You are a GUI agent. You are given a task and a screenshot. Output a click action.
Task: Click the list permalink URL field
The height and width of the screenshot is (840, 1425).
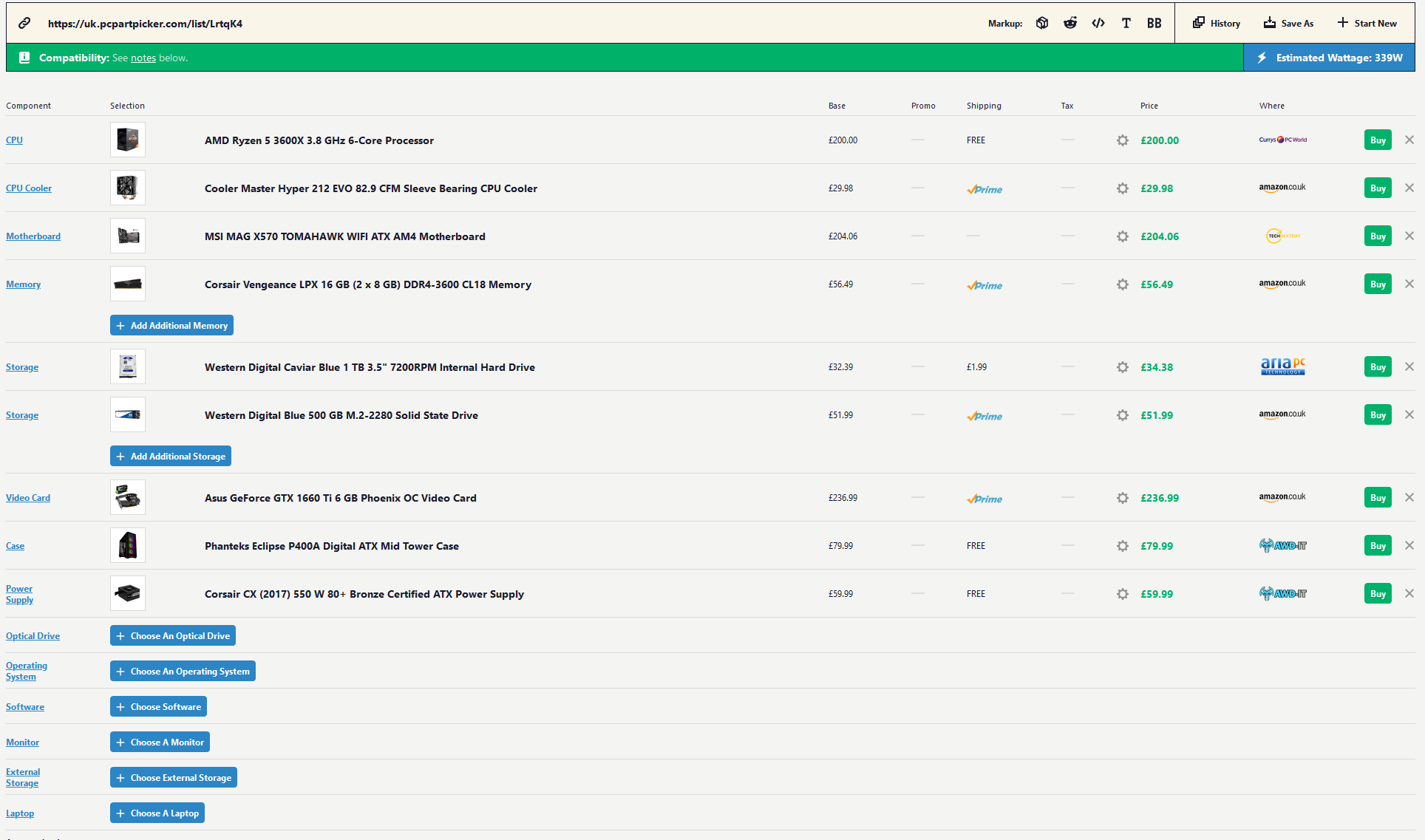click(x=146, y=24)
